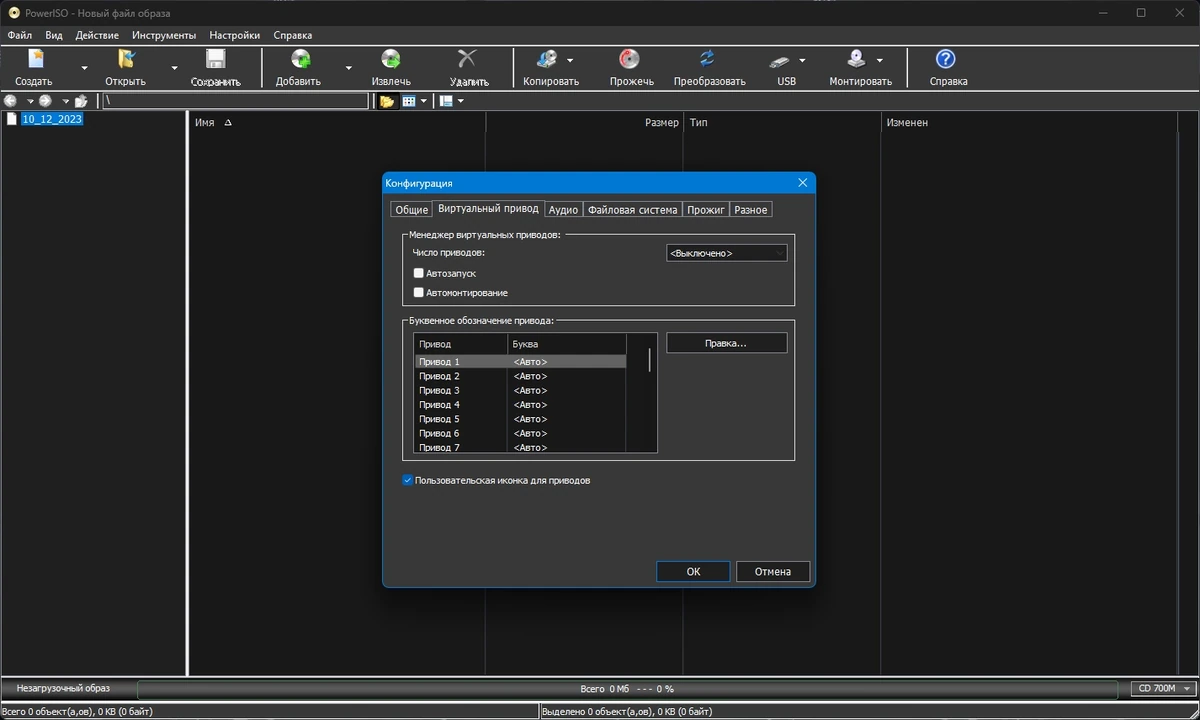Toggle the folder tree view icon
Screen dimensions: 1200x720
click(x=387, y=101)
